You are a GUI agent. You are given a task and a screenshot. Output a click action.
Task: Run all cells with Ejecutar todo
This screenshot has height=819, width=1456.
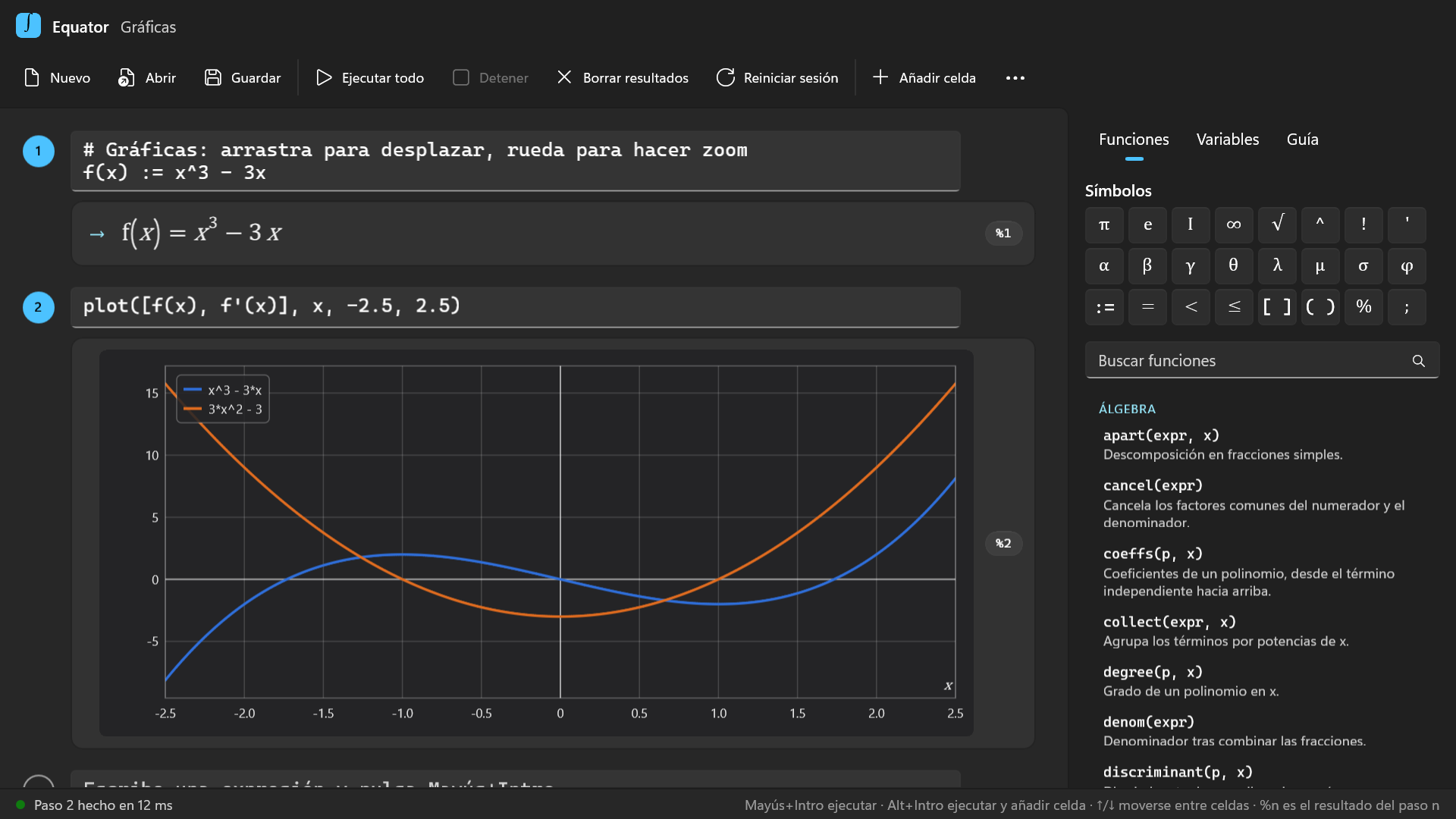pos(369,77)
